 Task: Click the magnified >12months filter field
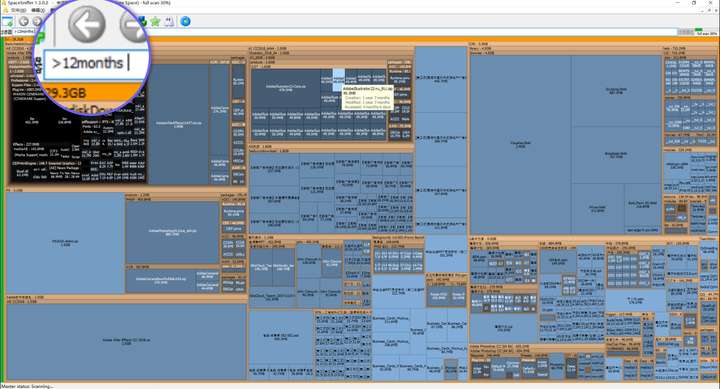96,63
